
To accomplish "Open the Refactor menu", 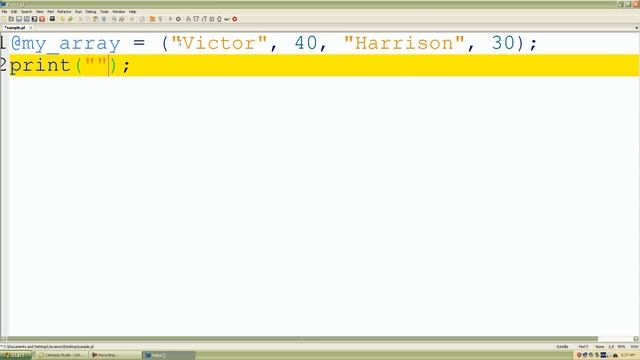I will pyautogui.click(x=64, y=12).
